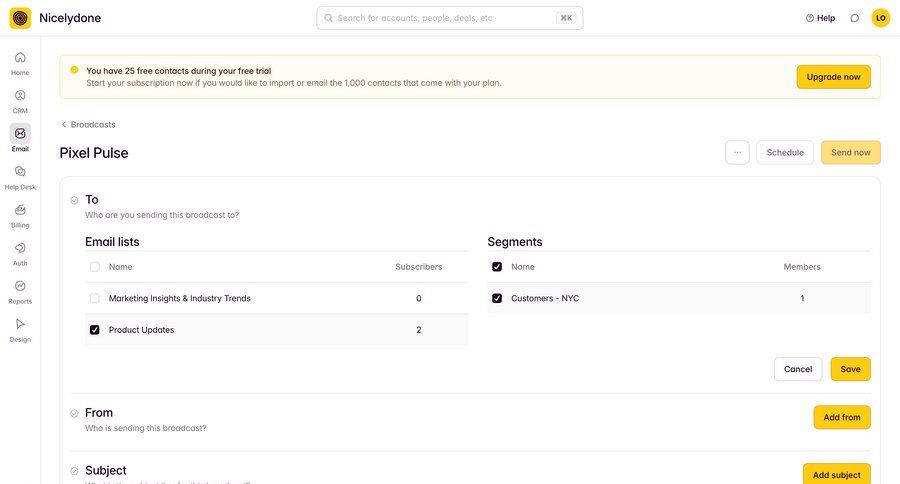Click the Segments heading
This screenshot has width=900, height=484.
[515, 242]
